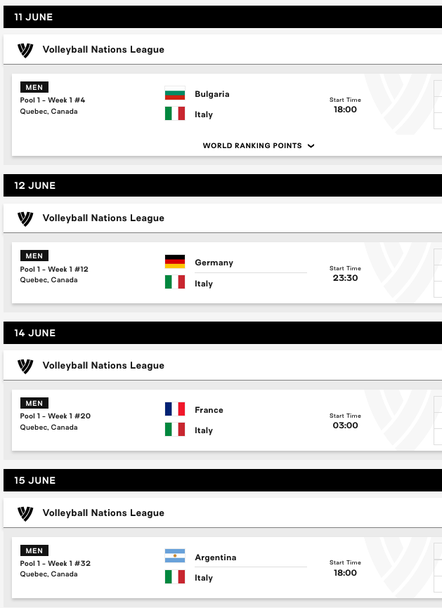Open Volleyball Nations League link under 12 June
Viewport: 442px width, 608px height.
[x=104, y=218]
